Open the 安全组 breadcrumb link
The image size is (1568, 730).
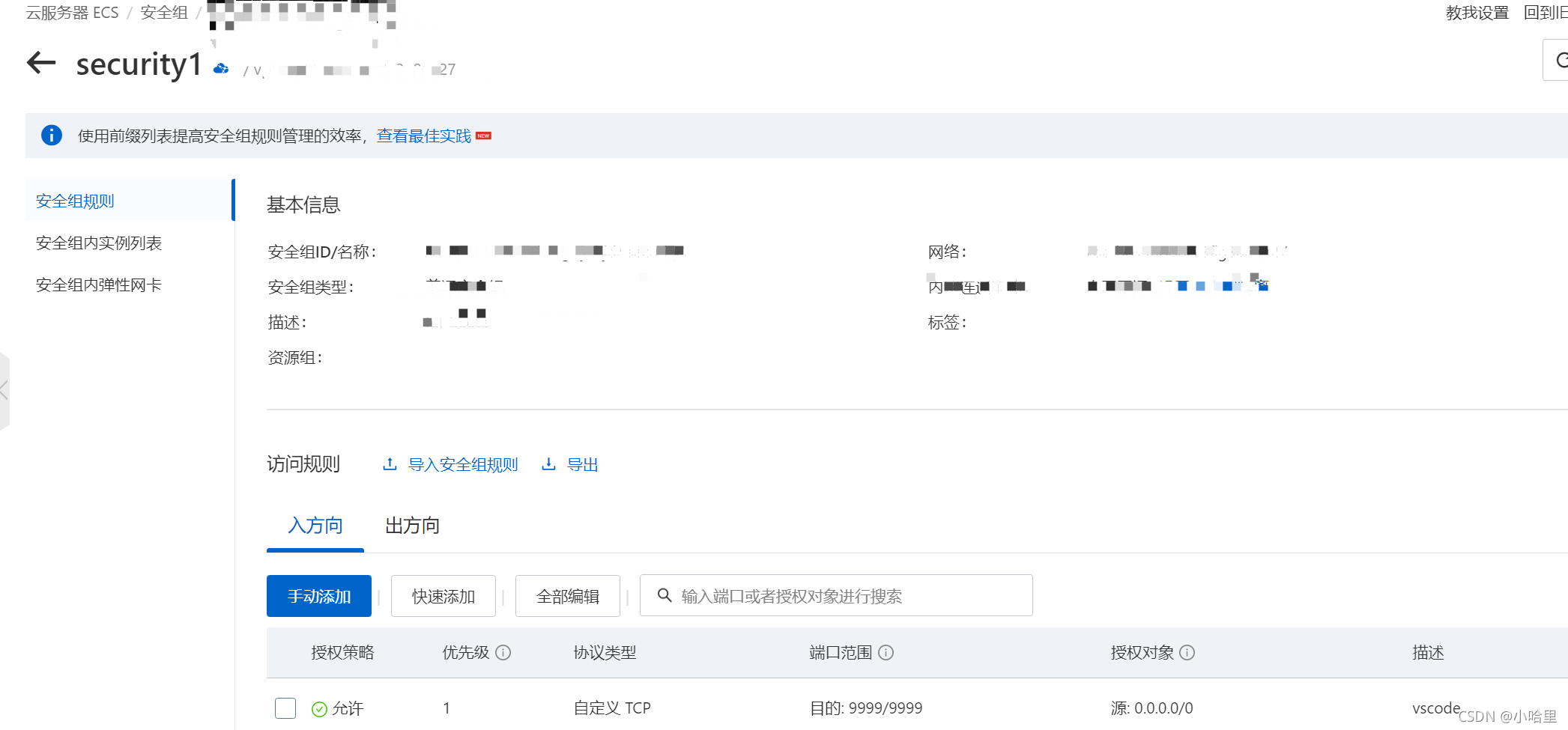pos(164,13)
